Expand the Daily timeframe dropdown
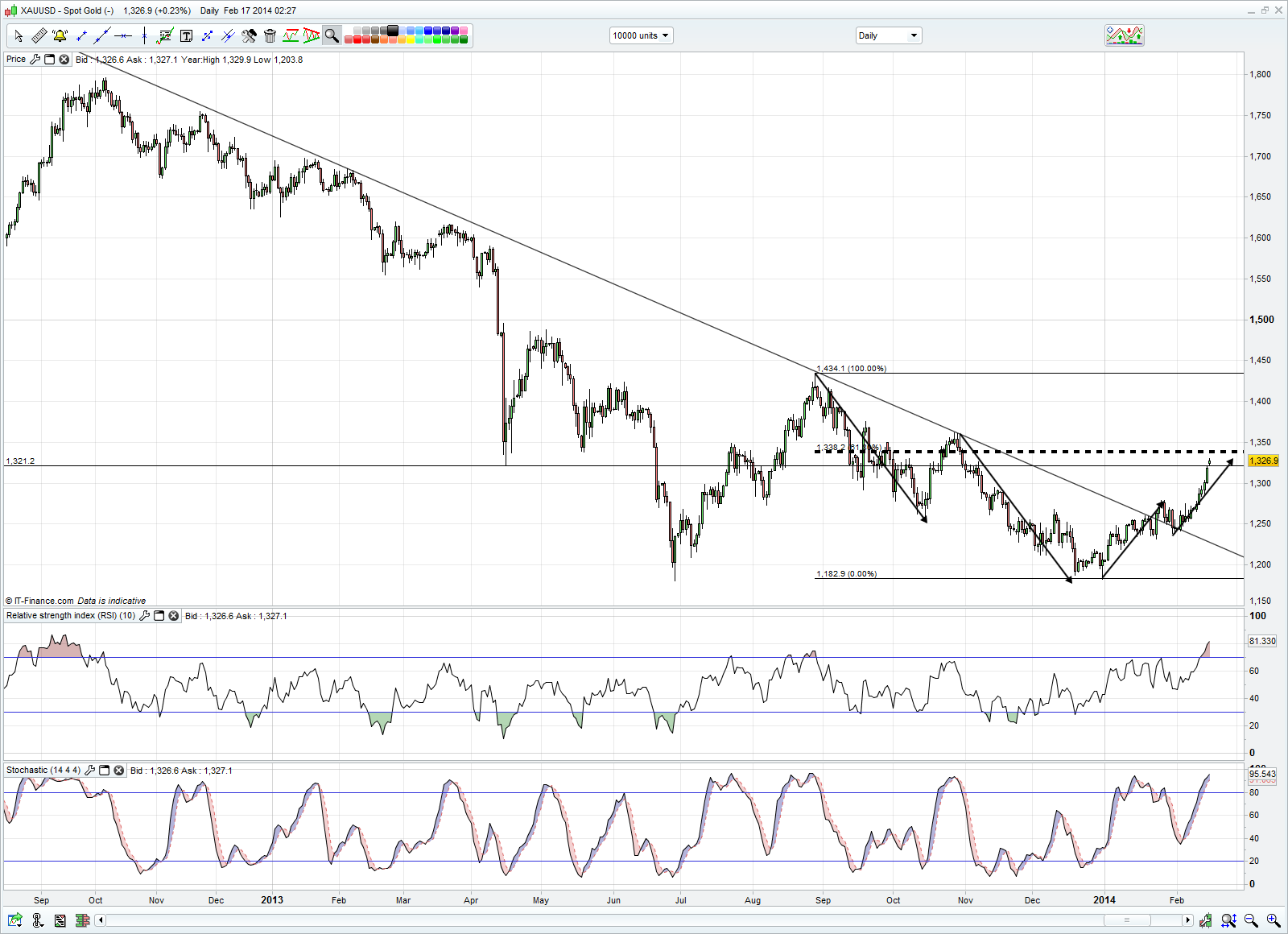The height and width of the screenshot is (934, 1288). [888, 35]
